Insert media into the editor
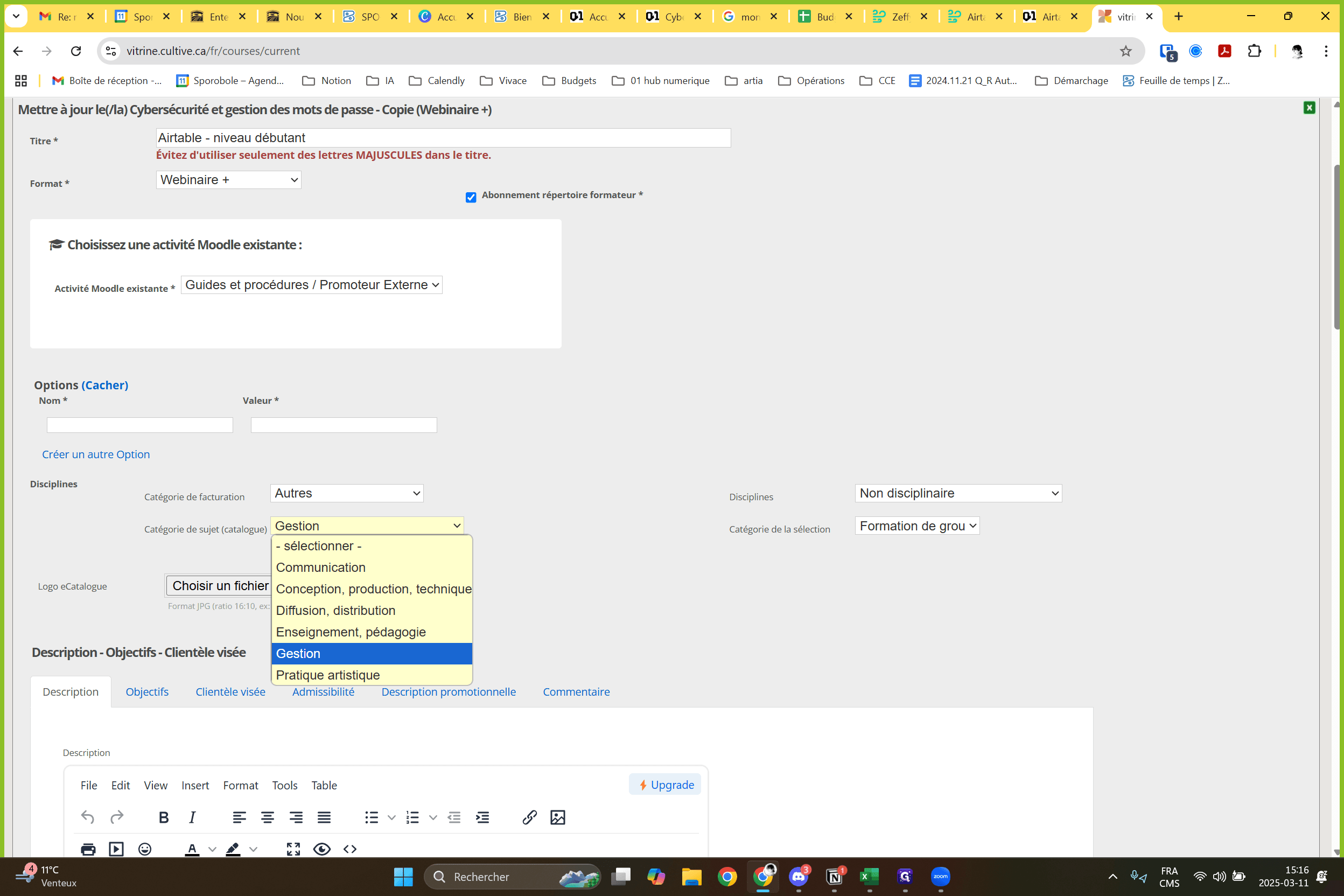Screen dimensions: 1344x896 116,849
